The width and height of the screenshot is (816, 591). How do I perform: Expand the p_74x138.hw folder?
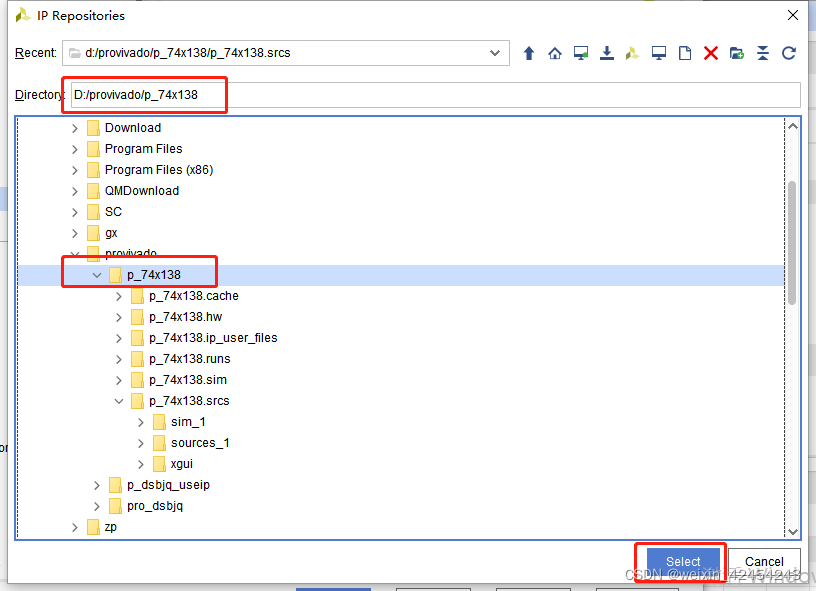pos(119,317)
